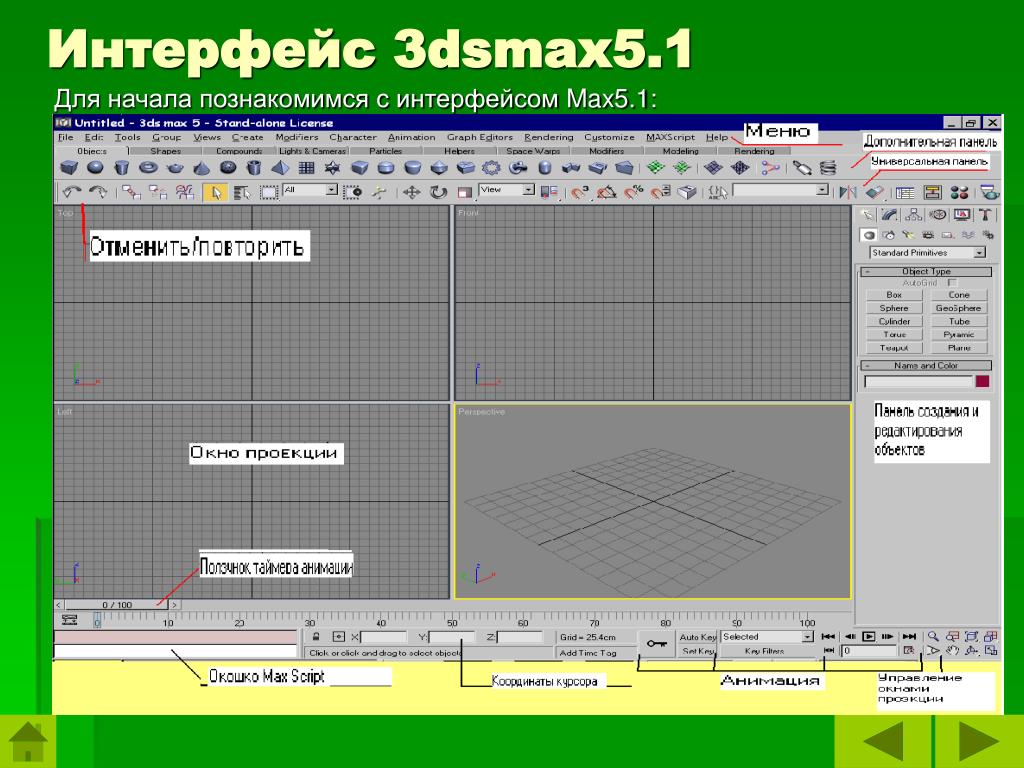Click the Zoom magnifier viewport control

pos(933,636)
